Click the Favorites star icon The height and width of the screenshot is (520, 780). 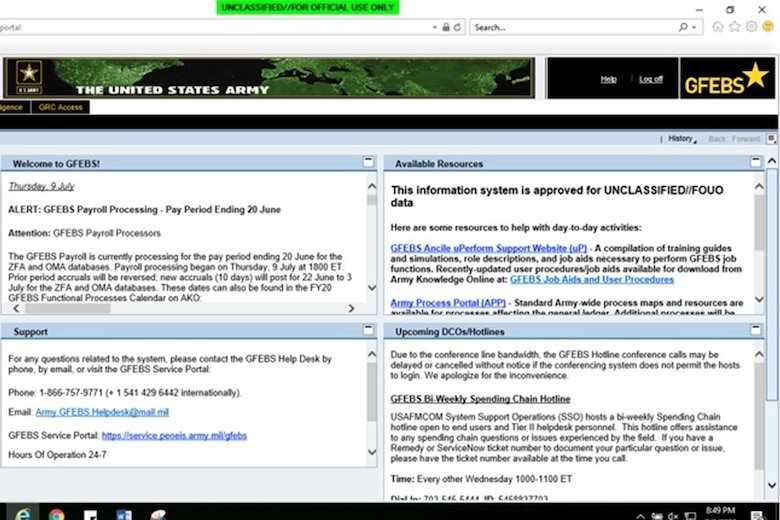735,27
